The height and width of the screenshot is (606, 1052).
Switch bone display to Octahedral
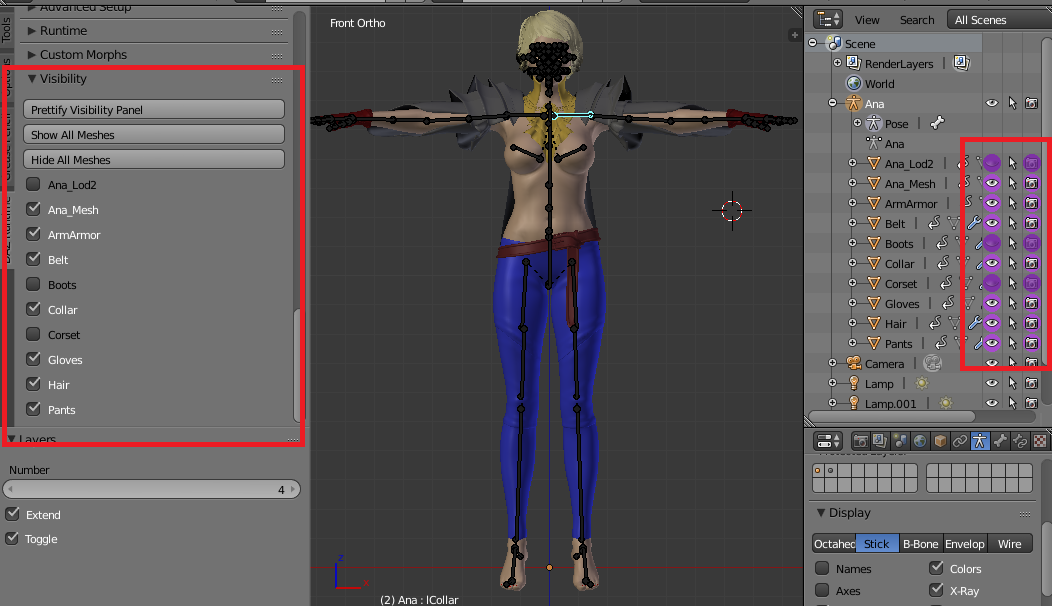click(834, 544)
